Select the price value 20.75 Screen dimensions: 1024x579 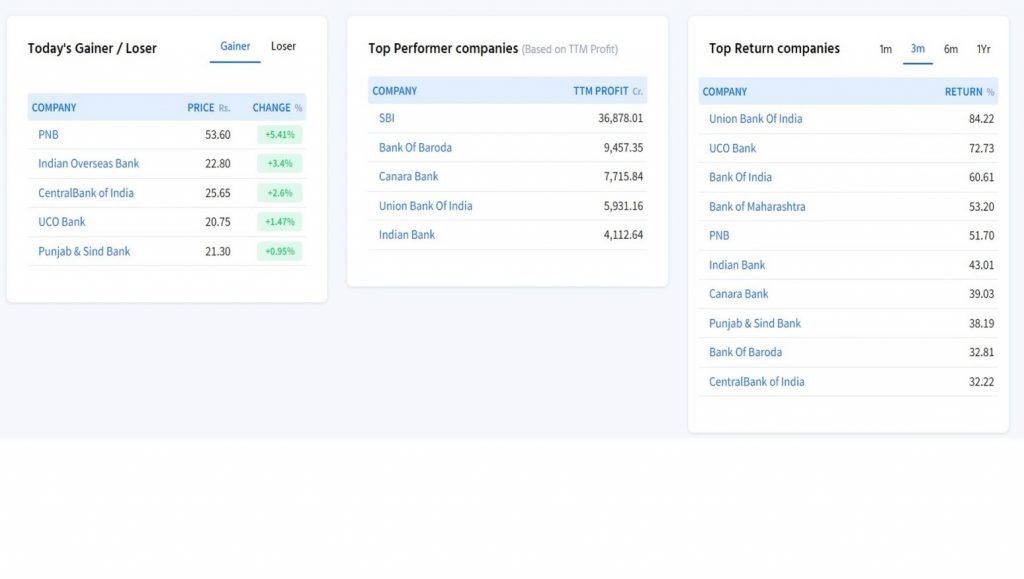point(217,222)
